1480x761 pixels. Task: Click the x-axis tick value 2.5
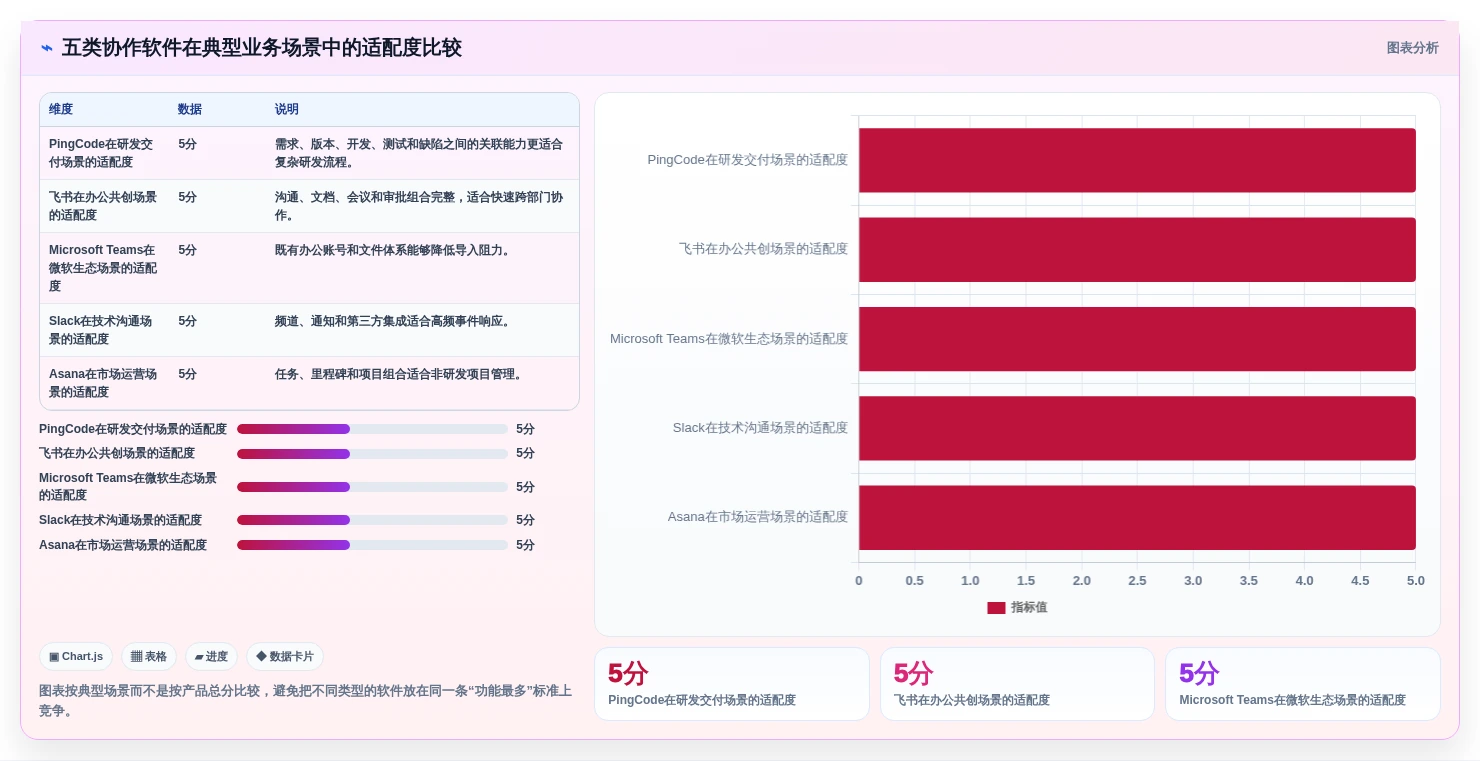pyautogui.click(x=1137, y=581)
